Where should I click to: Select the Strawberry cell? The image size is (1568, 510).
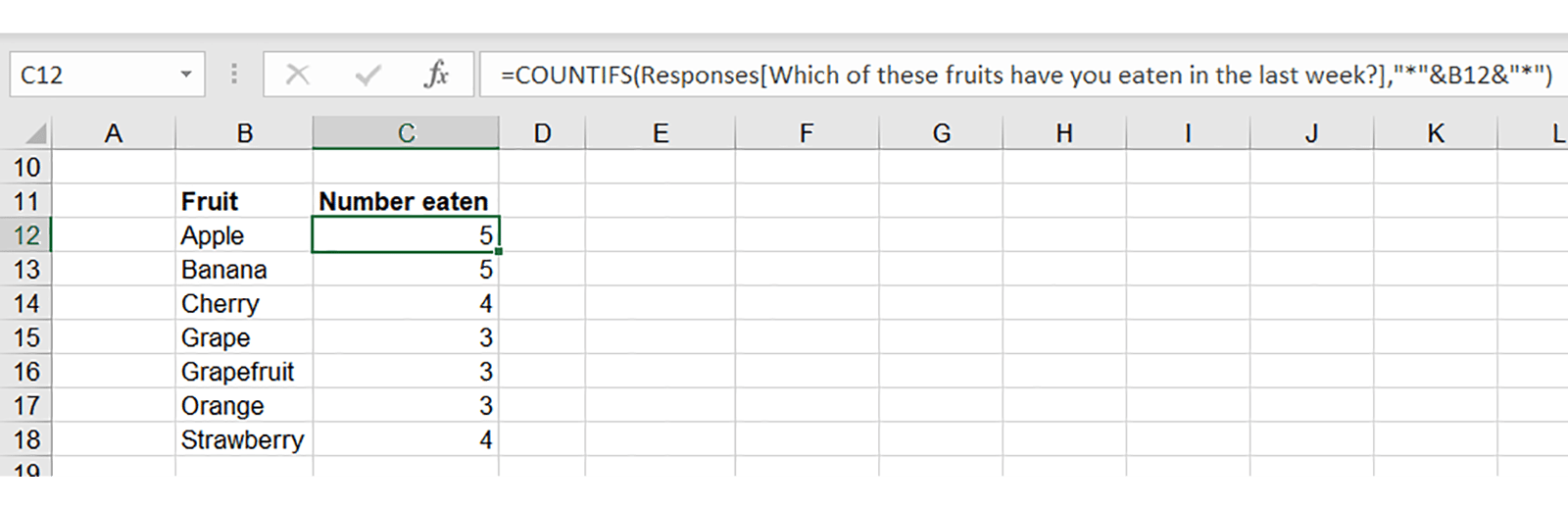244,439
